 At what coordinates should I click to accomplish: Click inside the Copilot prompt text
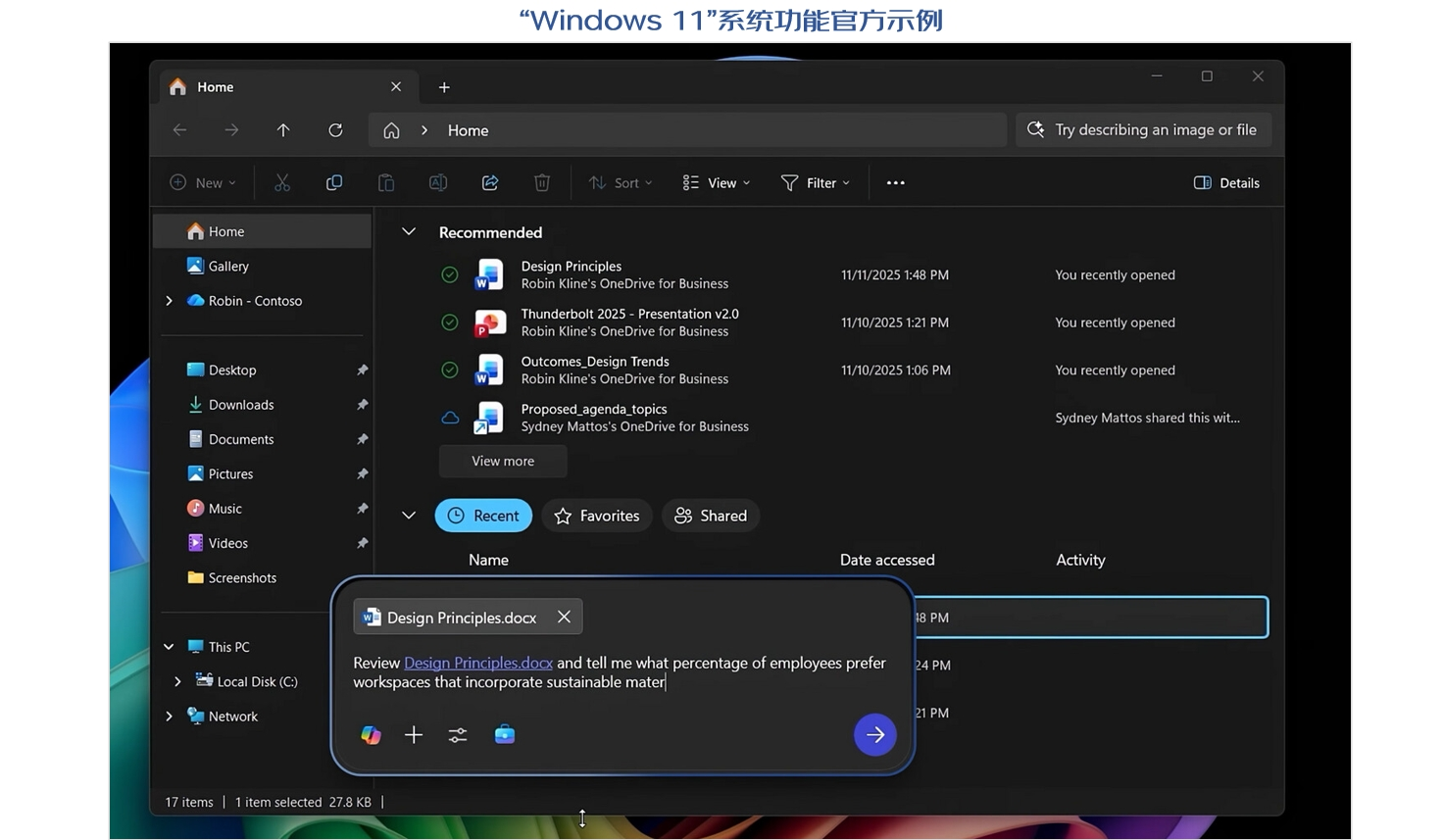coord(620,672)
